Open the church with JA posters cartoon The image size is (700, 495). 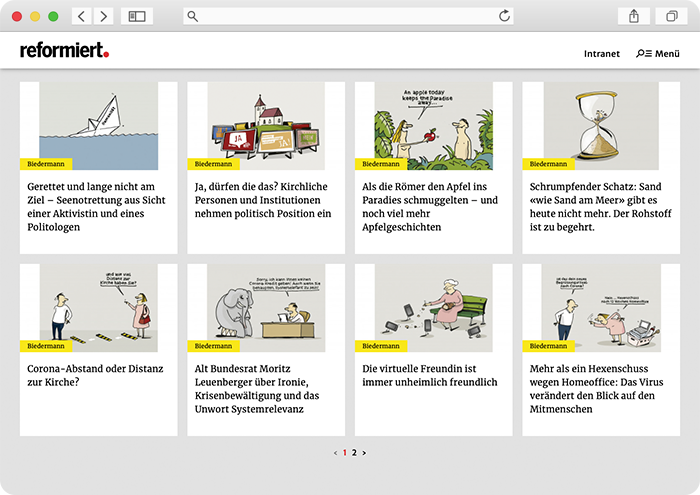click(x=266, y=126)
